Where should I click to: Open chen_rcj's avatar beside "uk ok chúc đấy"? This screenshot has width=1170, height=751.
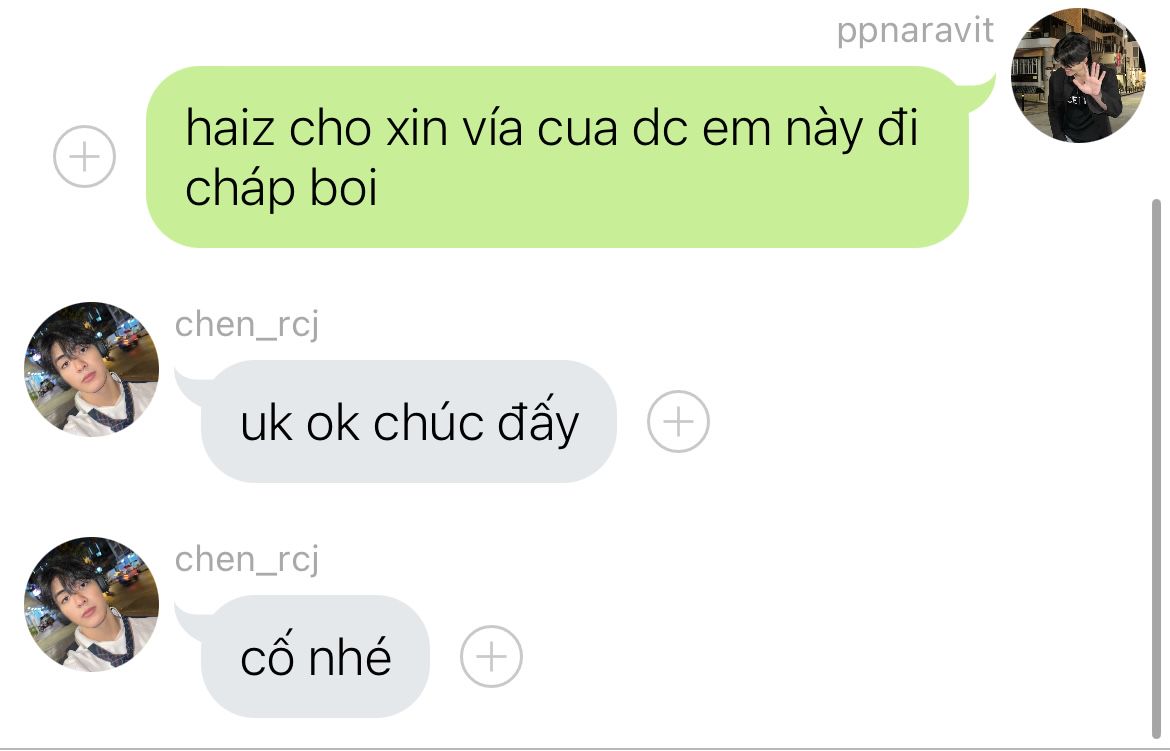[x=91, y=369]
